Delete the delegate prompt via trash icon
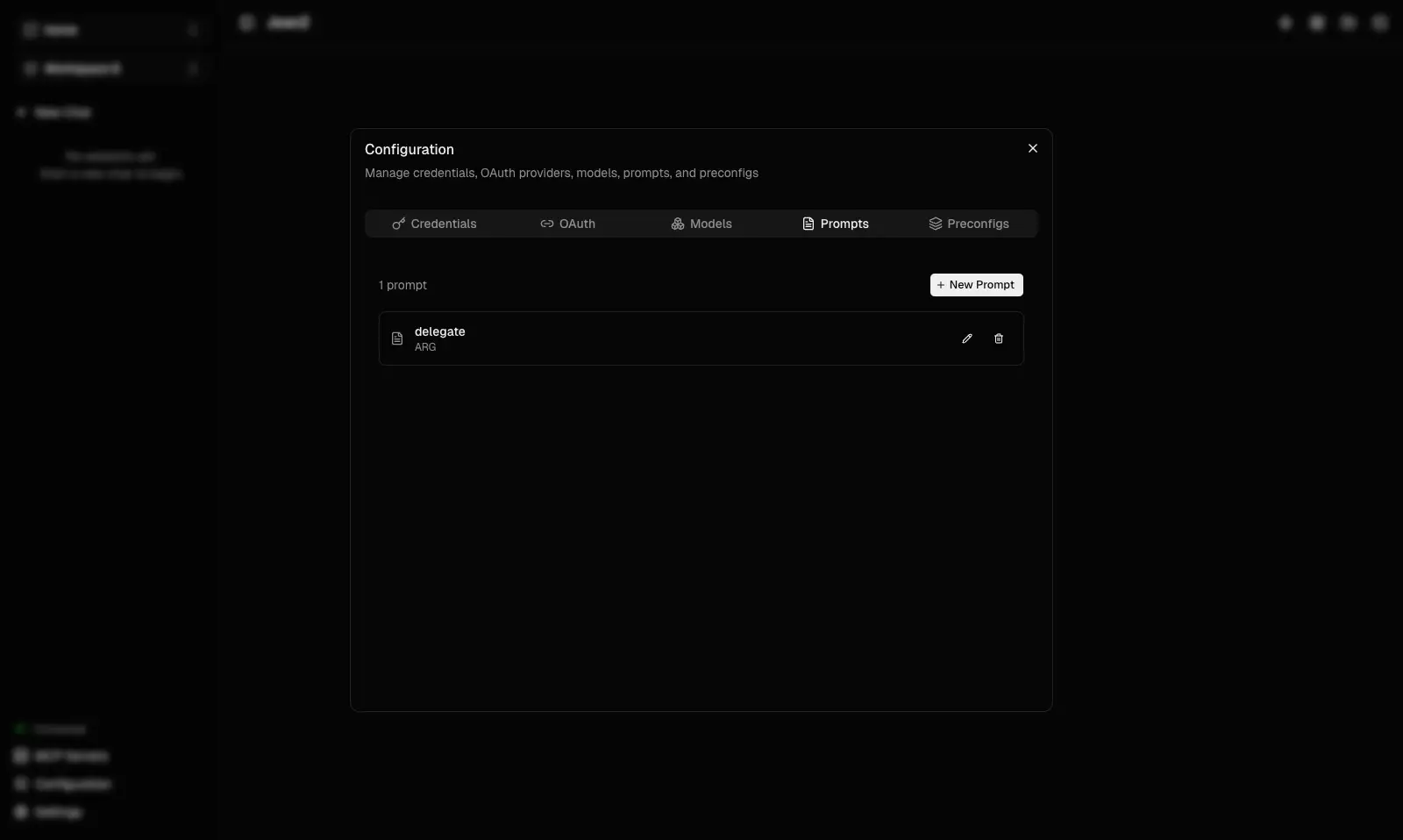The image size is (1403, 840). [x=999, y=338]
